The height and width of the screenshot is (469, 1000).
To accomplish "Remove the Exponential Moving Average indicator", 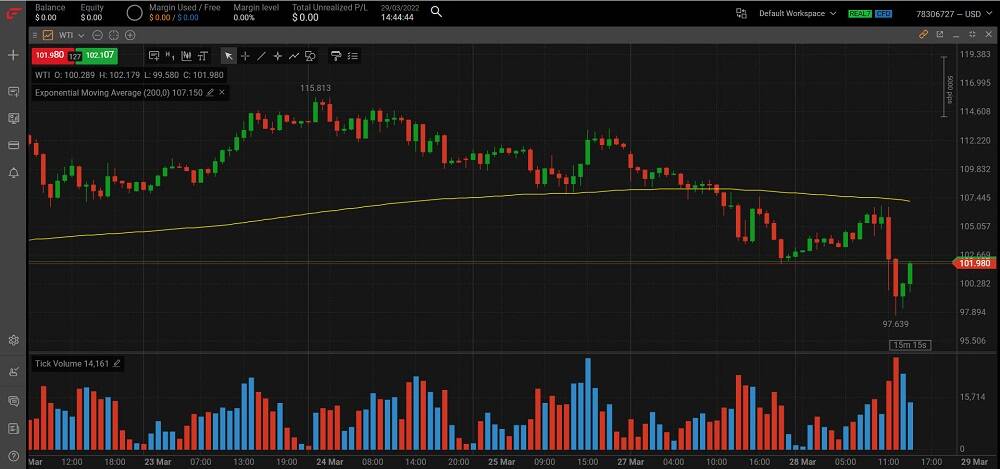I will pyautogui.click(x=221, y=92).
